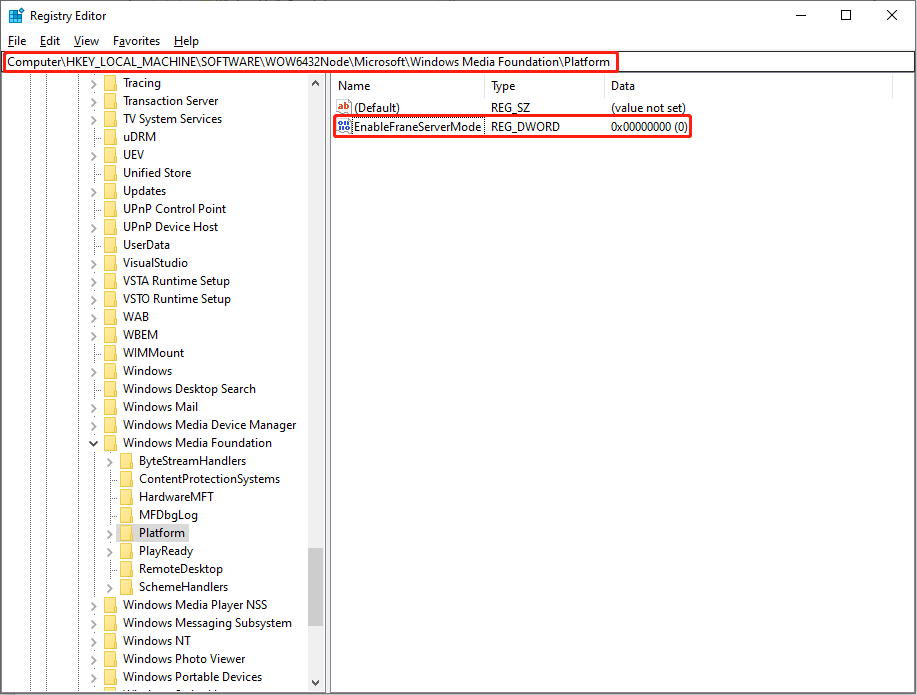Screen dimensions: 917x695
Task: Expand the Windows Media Device Manager key
Action: tap(94, 426)
